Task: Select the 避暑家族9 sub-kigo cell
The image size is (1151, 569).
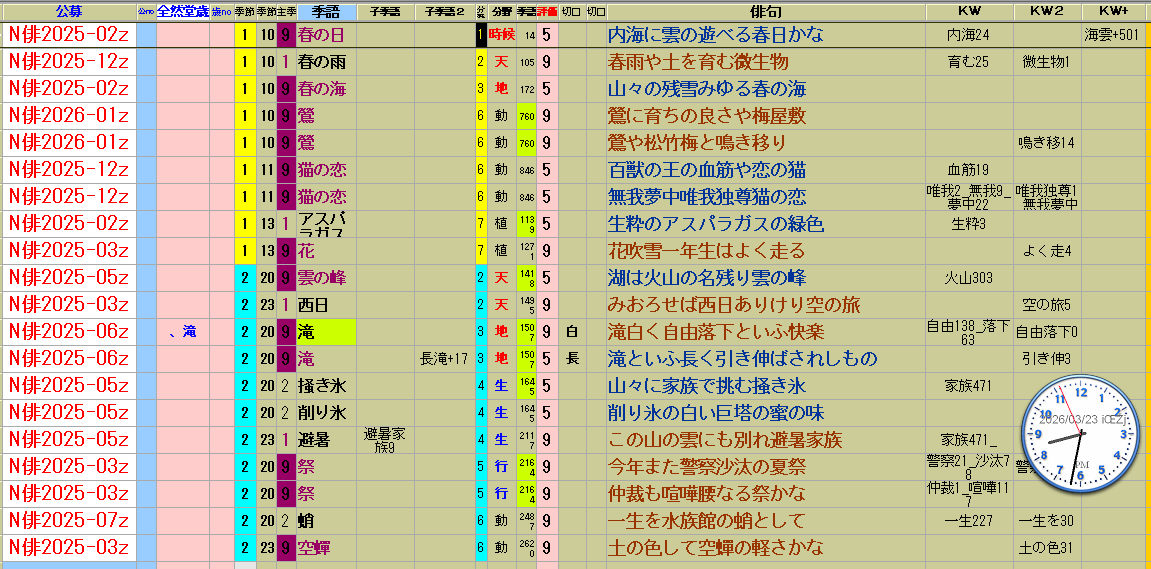Action: point(384,440)
